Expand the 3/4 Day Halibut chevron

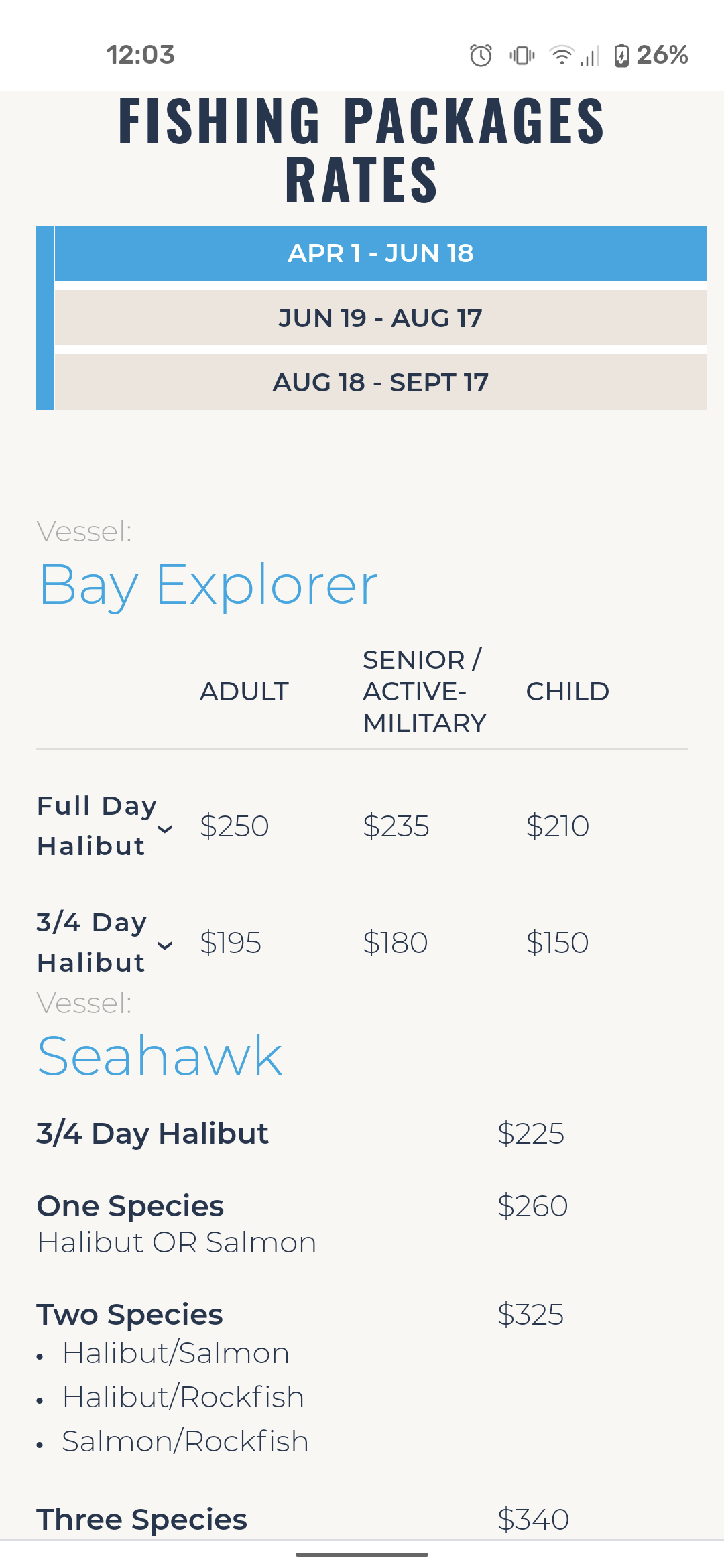click(x=165, y=945)
